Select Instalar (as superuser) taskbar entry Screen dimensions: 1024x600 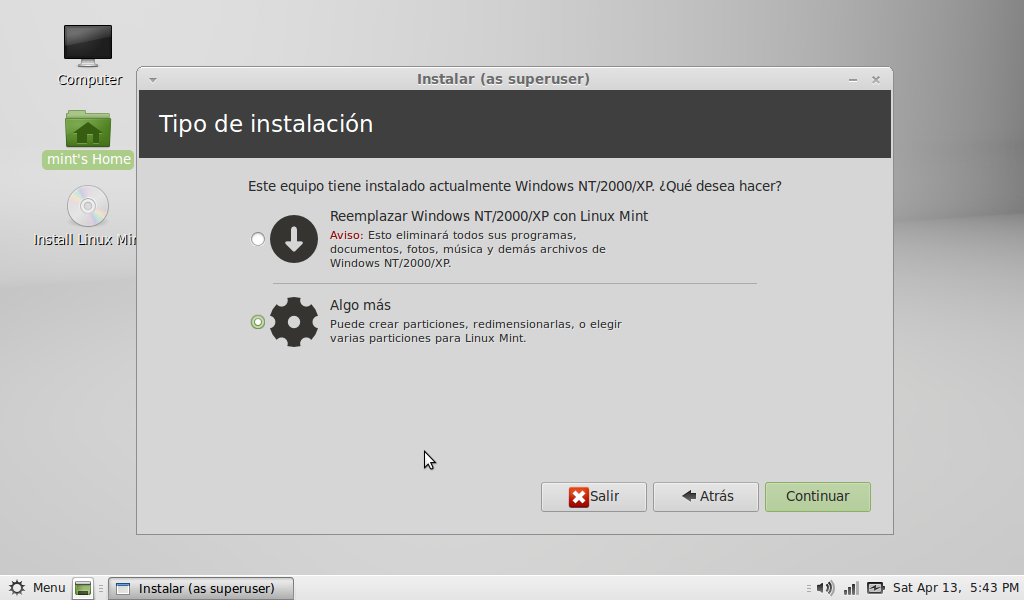click(200, 588)
